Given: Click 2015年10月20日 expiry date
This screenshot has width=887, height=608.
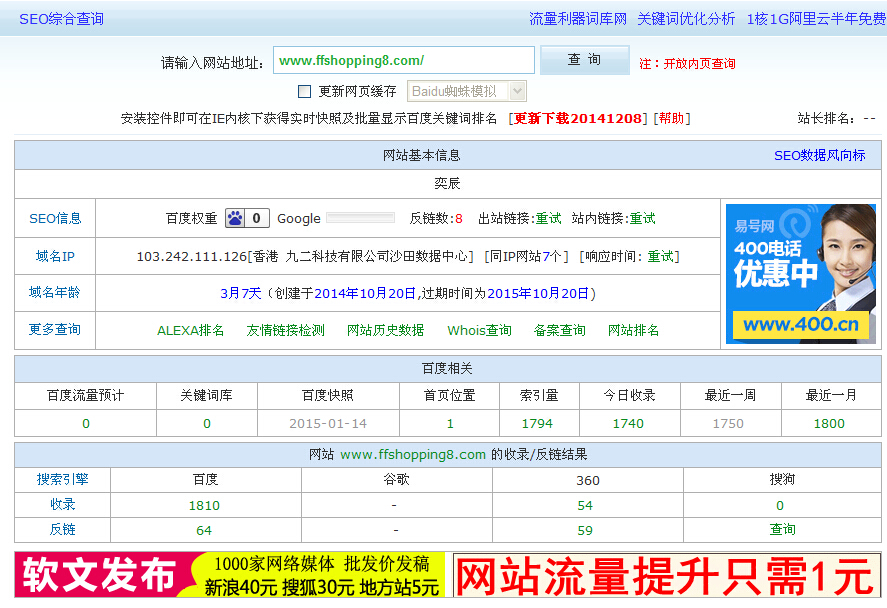Looking at the screenshot, I should (x=538, y=294).
